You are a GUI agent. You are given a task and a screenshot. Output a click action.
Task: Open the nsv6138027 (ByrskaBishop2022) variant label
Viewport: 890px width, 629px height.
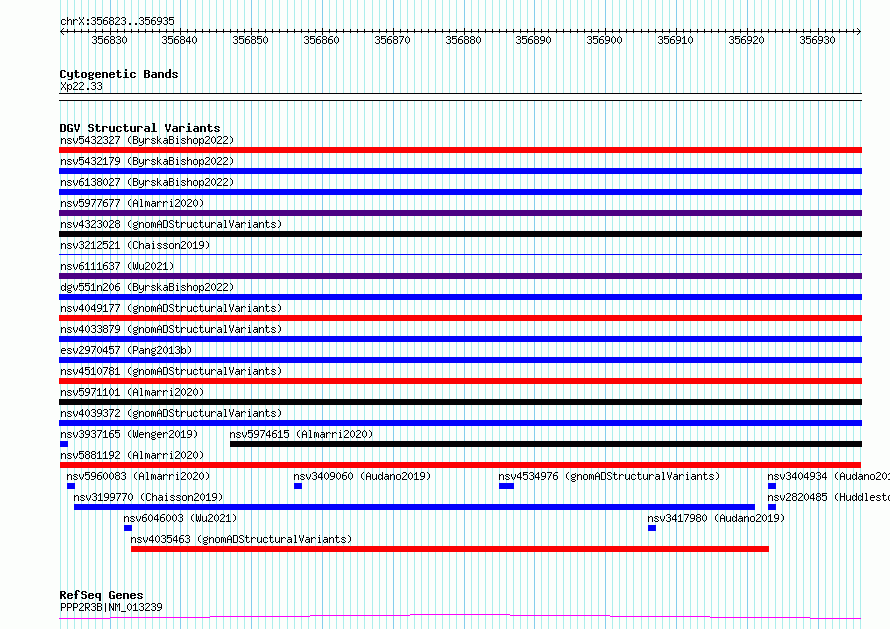pyautogui.click(x=147, y=182)
